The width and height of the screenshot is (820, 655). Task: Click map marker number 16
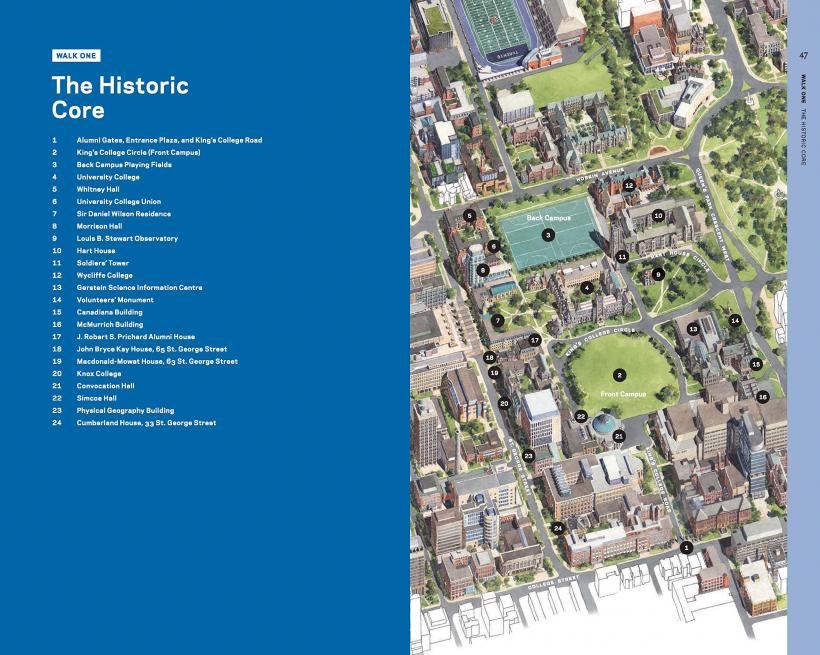click(x=762, y=397)
